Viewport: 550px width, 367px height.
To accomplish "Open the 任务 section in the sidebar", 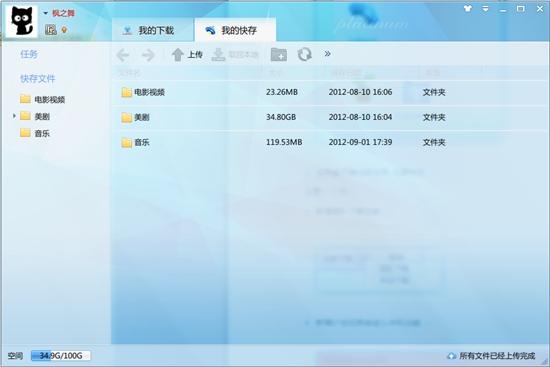I will tap(29, 54).
